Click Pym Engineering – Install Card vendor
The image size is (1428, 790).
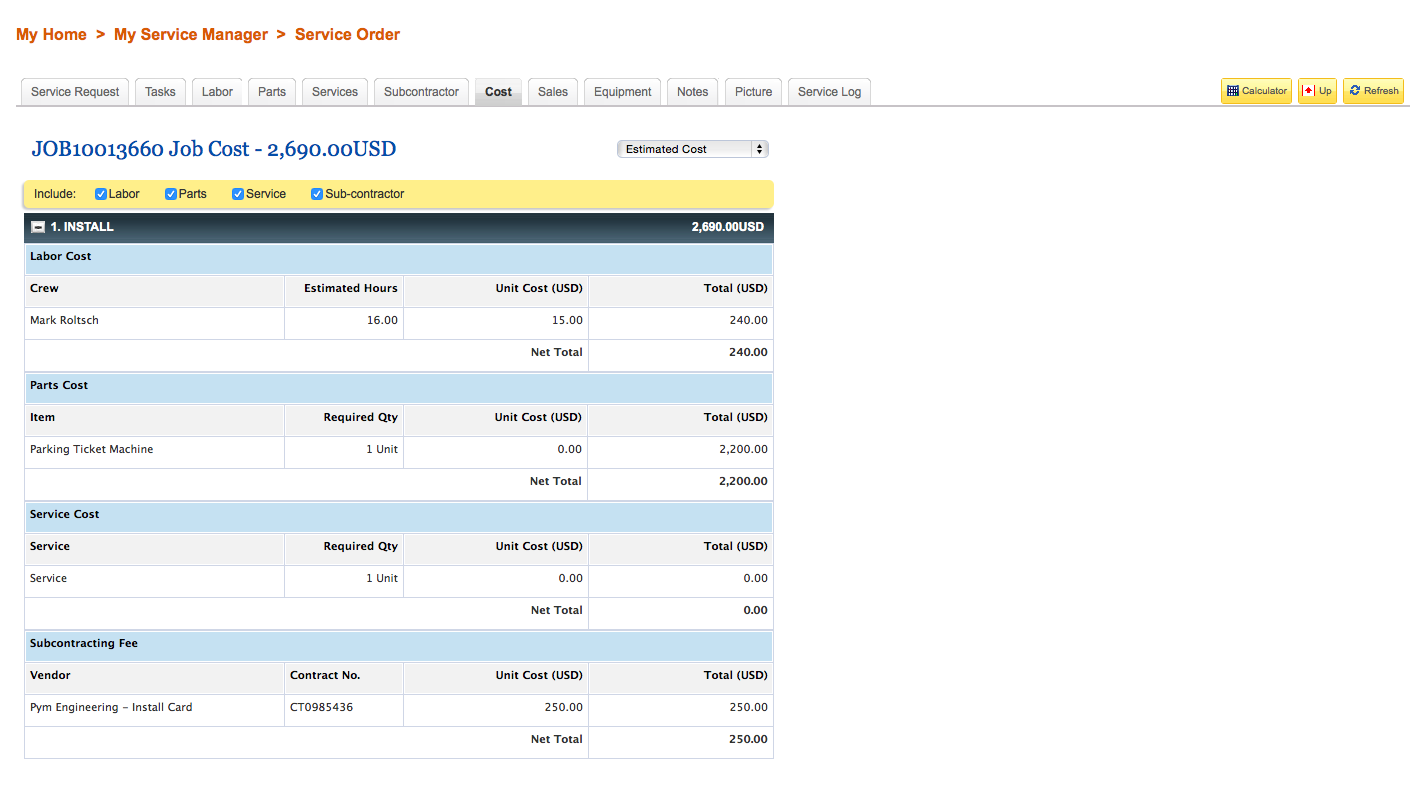coord(111,707)
